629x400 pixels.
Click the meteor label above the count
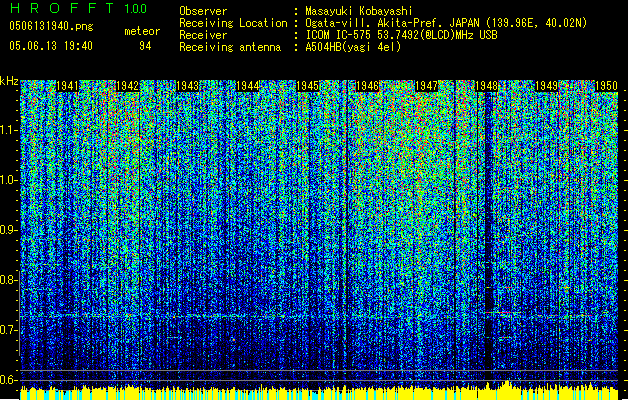point(142,31)
